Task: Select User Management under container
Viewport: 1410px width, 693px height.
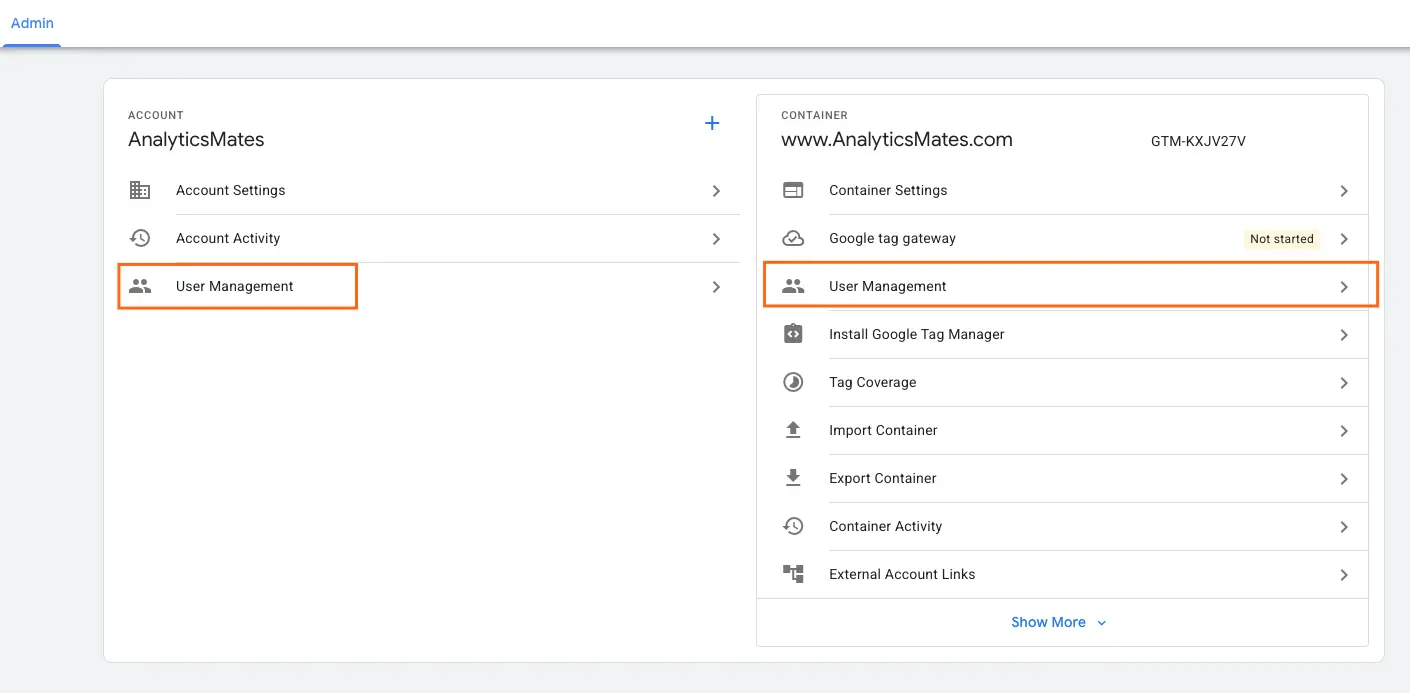Action: (x=887, y=286)
